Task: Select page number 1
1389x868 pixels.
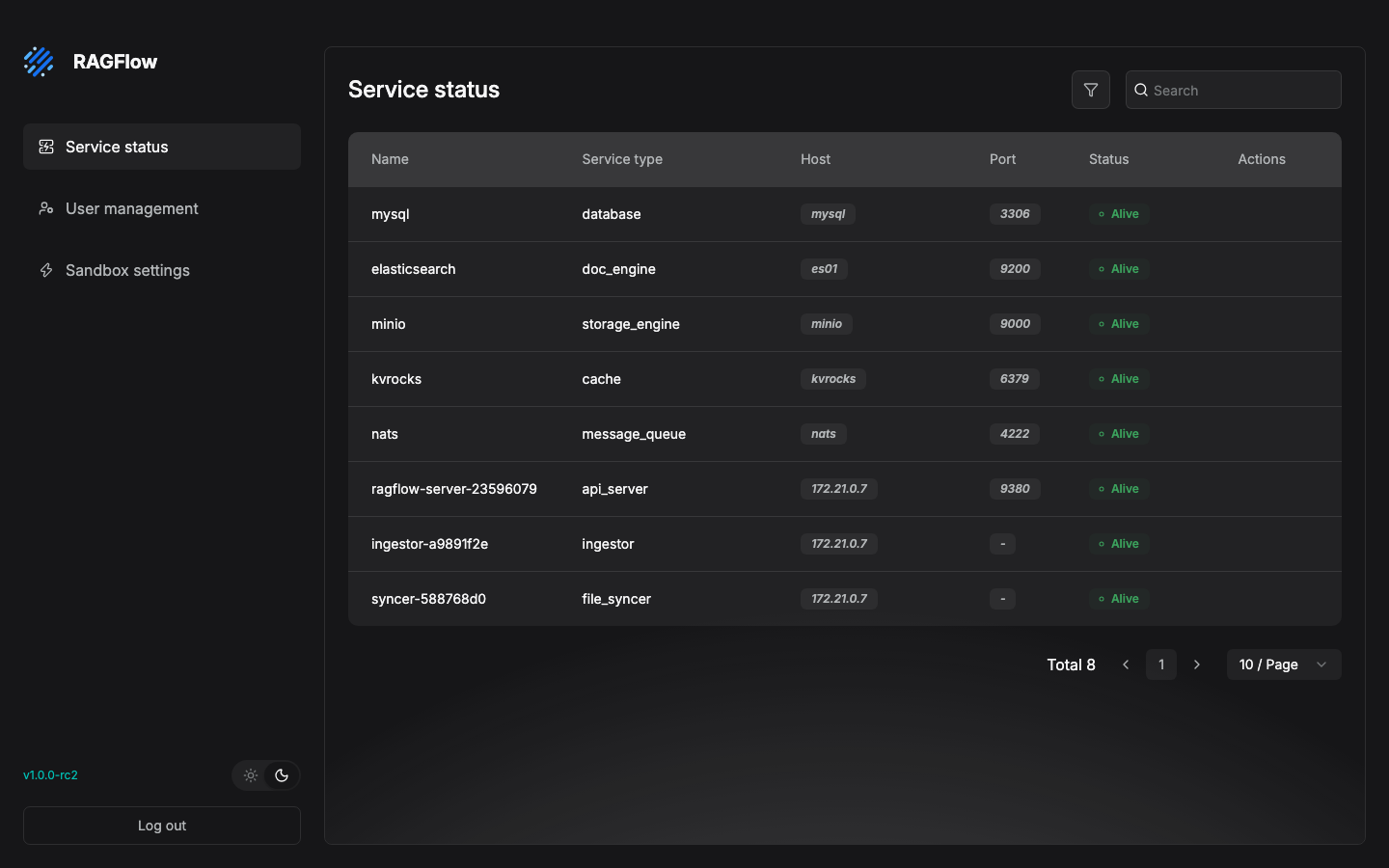Action: [x=1161, y=665]
